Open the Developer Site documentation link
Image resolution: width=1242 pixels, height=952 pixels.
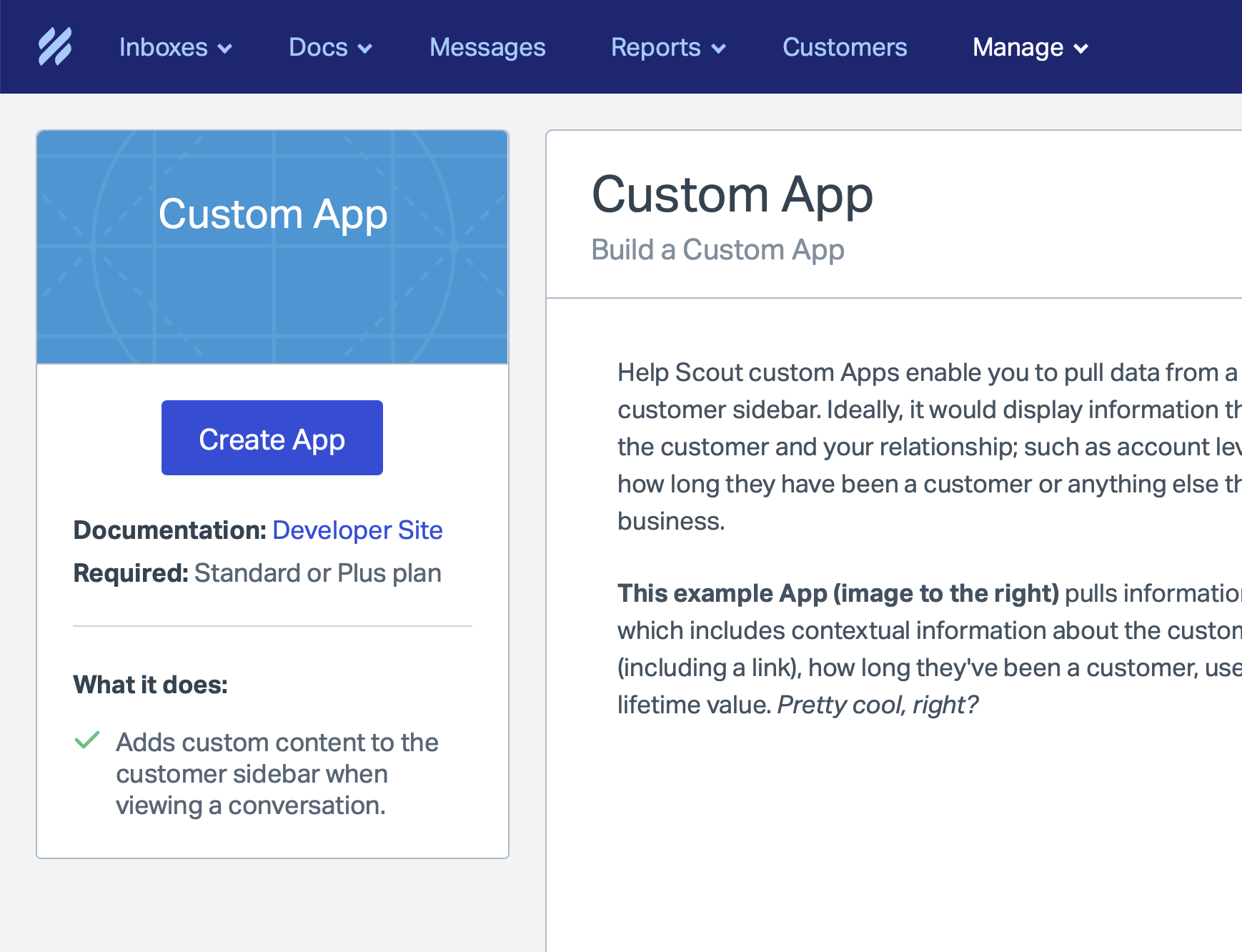coord(357,530)
